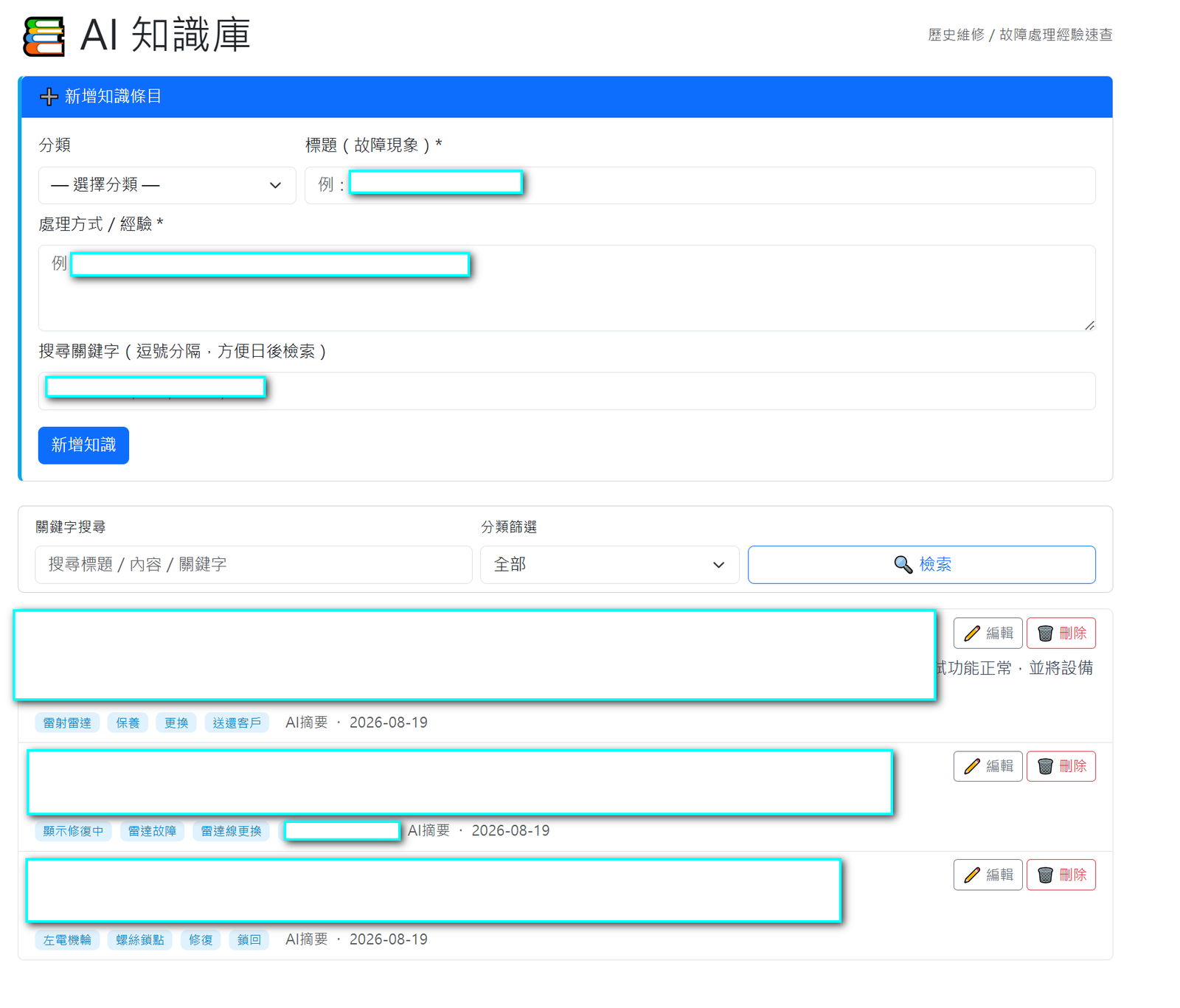The image size is (1180, 1008).
Task: Submit with the 新增知識 button
Action: [x=83, y=445]
